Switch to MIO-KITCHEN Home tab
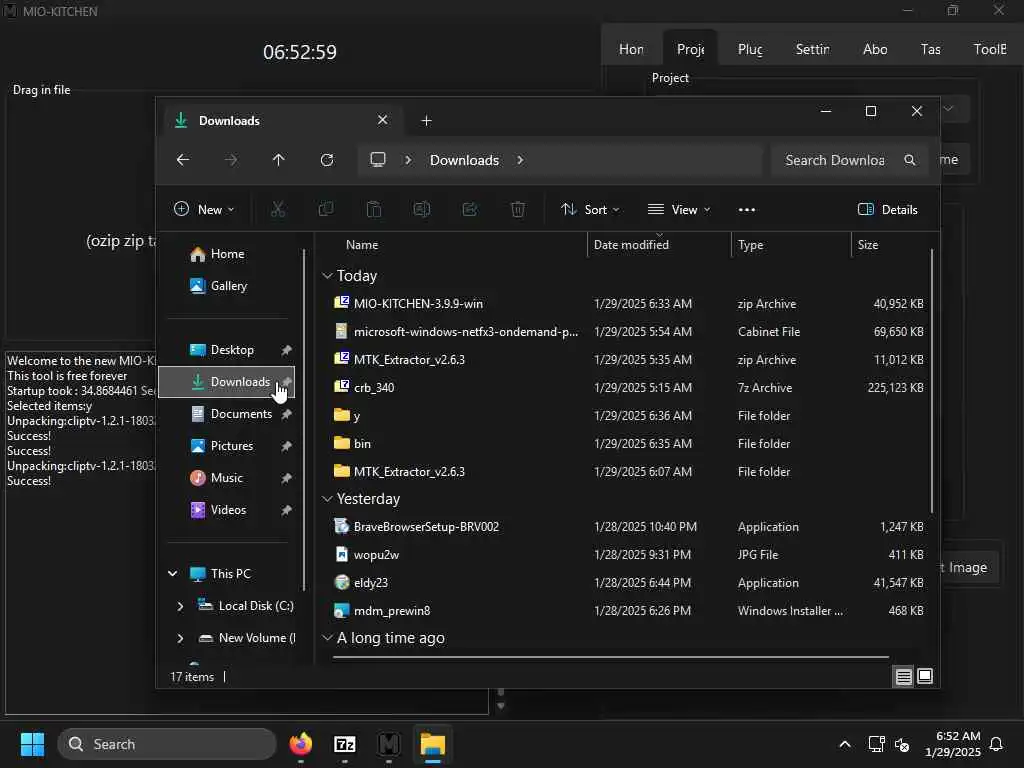 [631, 49]
